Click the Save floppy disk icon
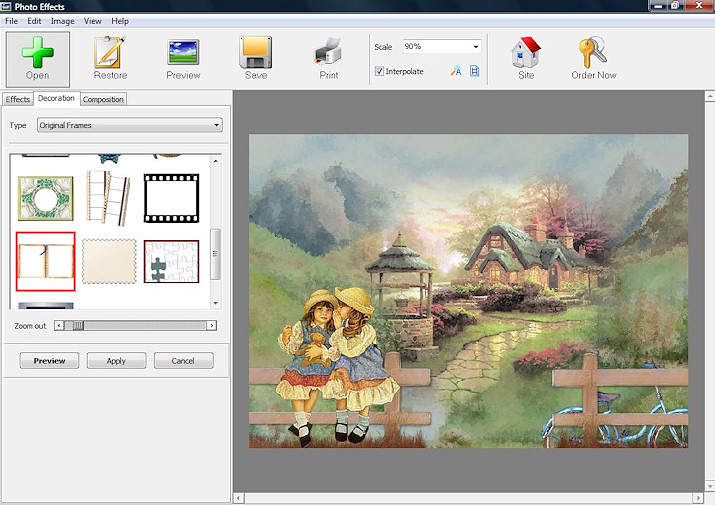 (x=255, y=51)
